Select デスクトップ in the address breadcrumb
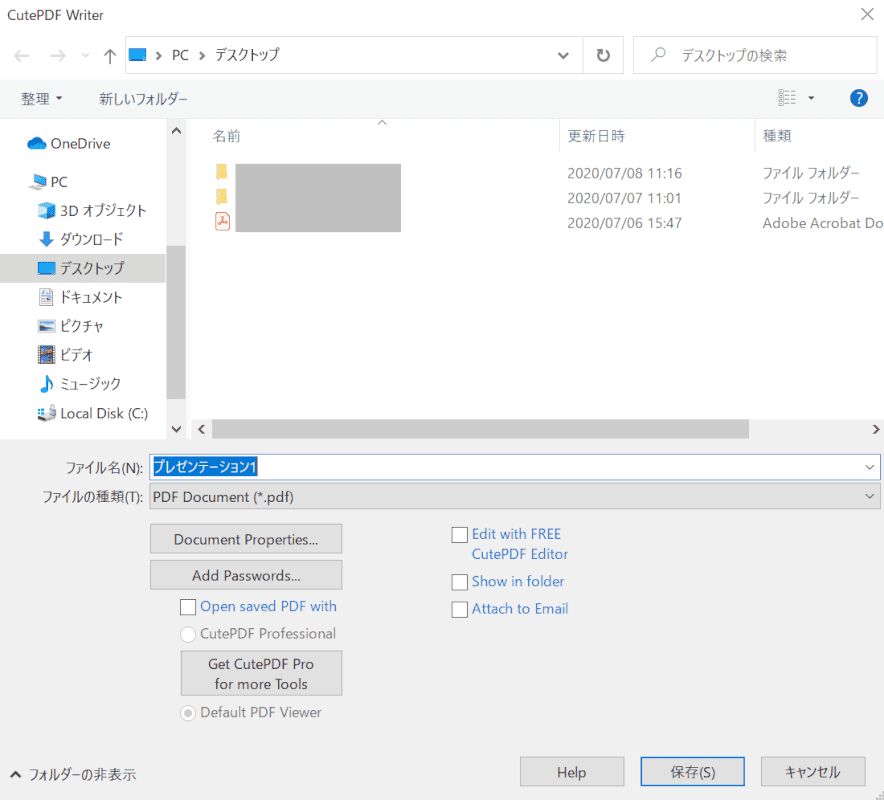 pos(247,55)
